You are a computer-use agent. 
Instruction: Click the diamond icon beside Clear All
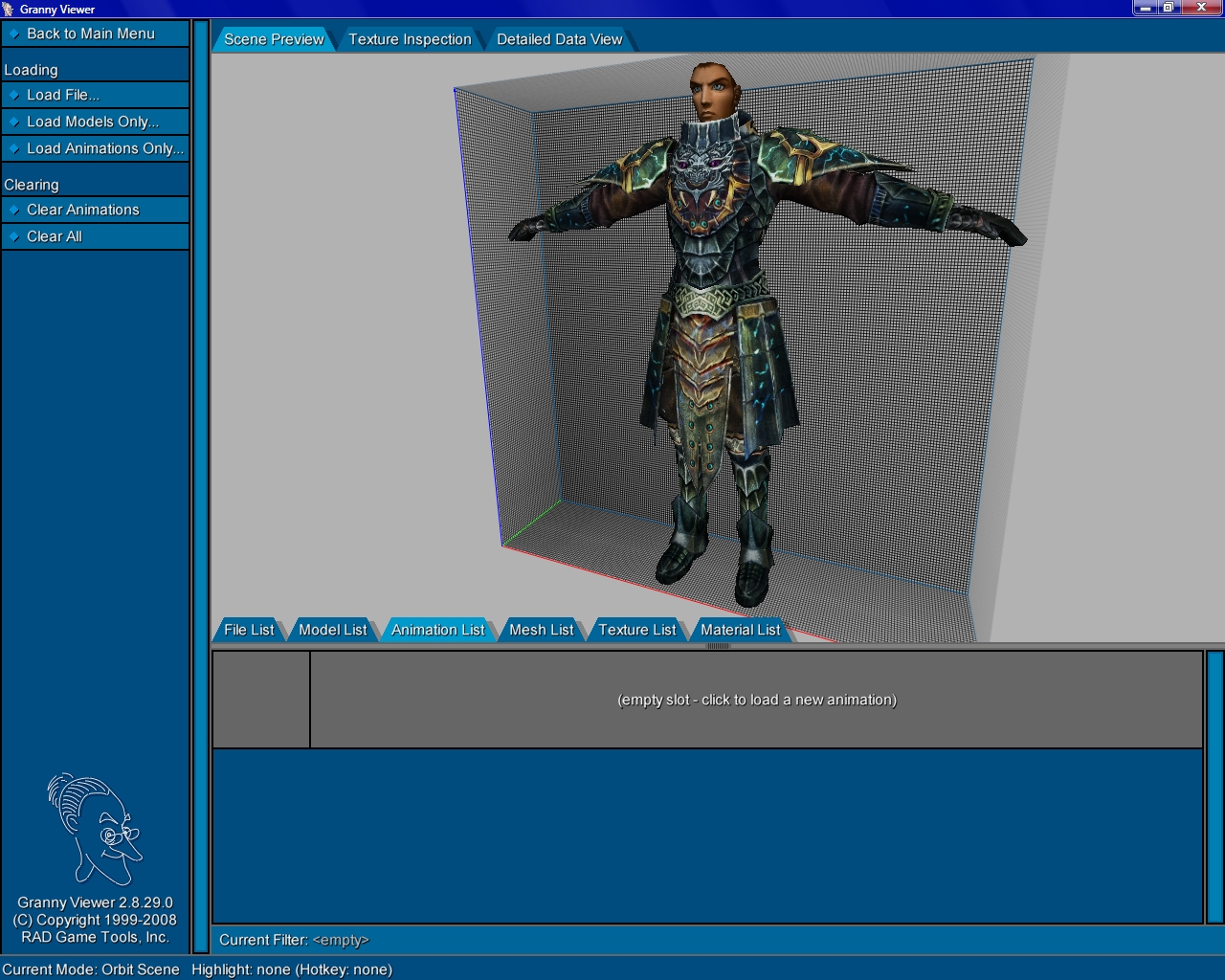14,236
